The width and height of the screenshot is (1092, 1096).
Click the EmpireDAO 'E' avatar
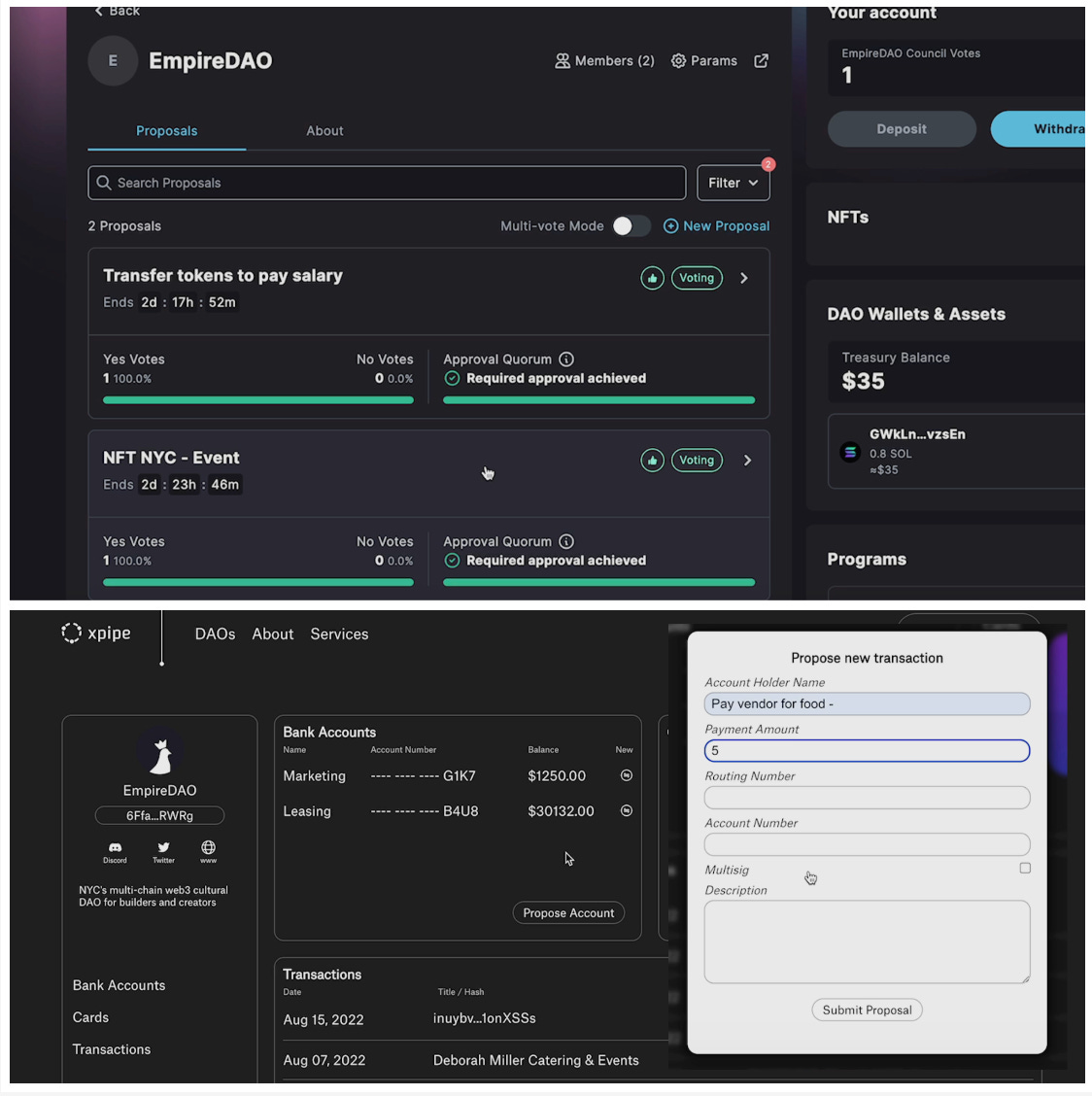tap(113, 61)
